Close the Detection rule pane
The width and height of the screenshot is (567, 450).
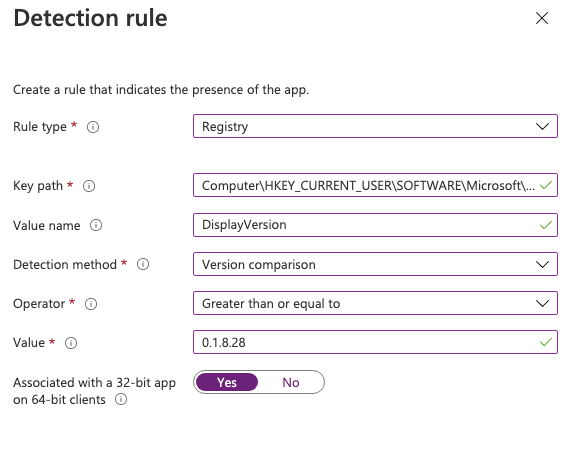542,18
